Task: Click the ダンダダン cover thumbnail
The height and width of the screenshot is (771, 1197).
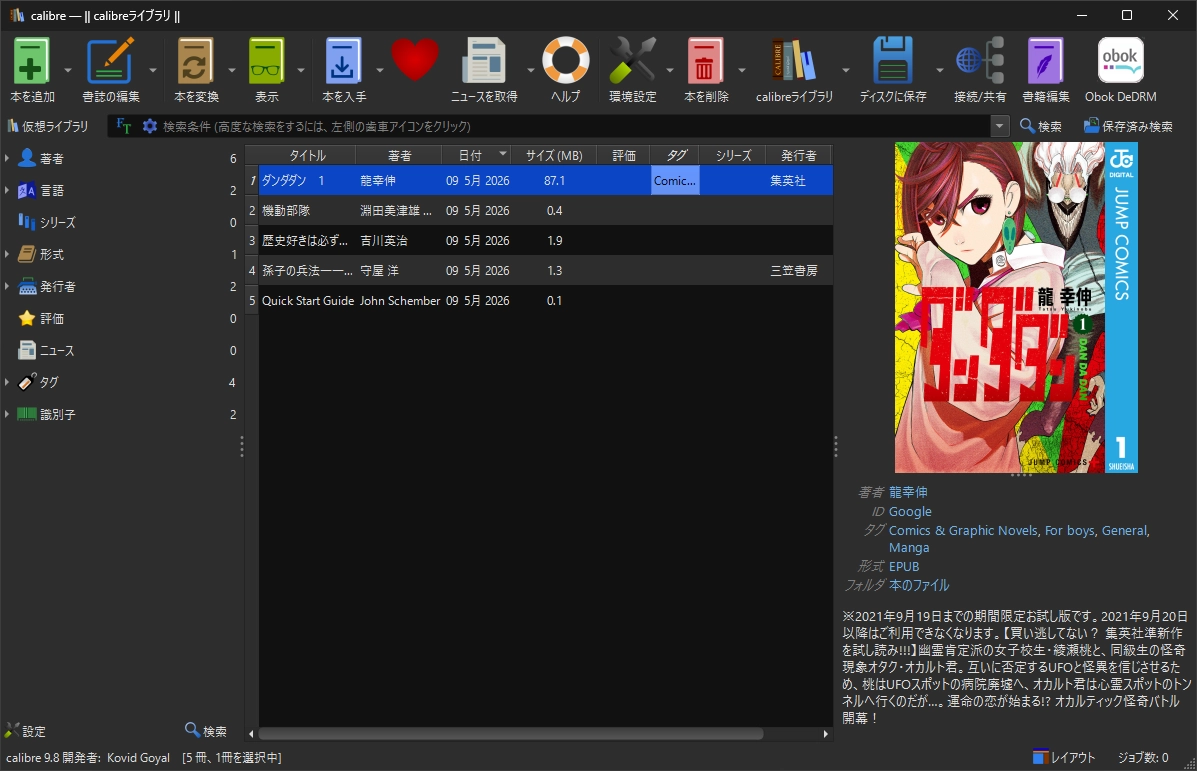Action: coord(1016,307)
